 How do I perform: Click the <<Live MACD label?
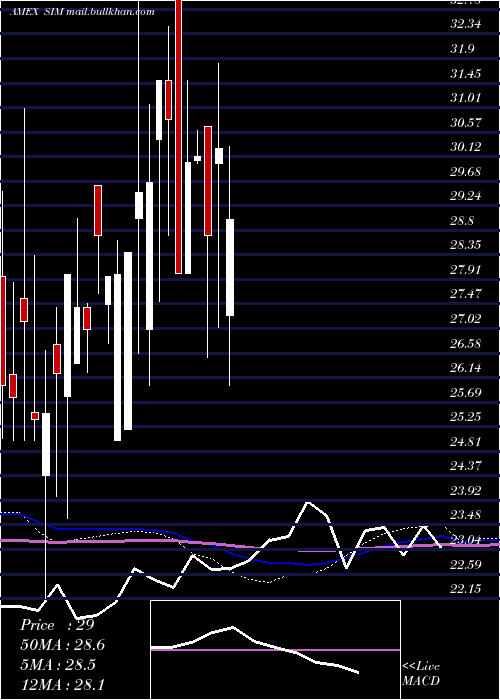[421, 674]
